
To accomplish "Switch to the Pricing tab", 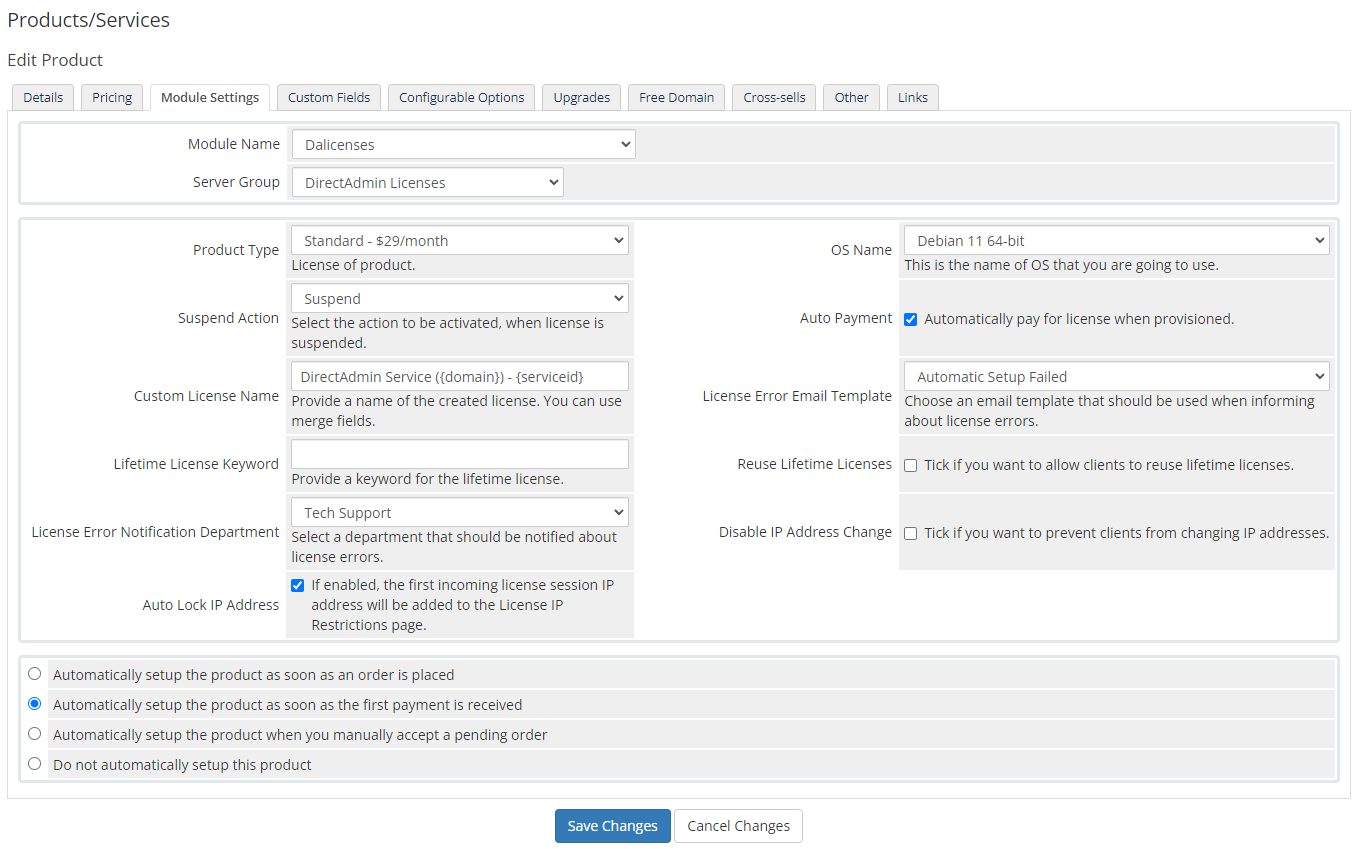I will 111,96.
